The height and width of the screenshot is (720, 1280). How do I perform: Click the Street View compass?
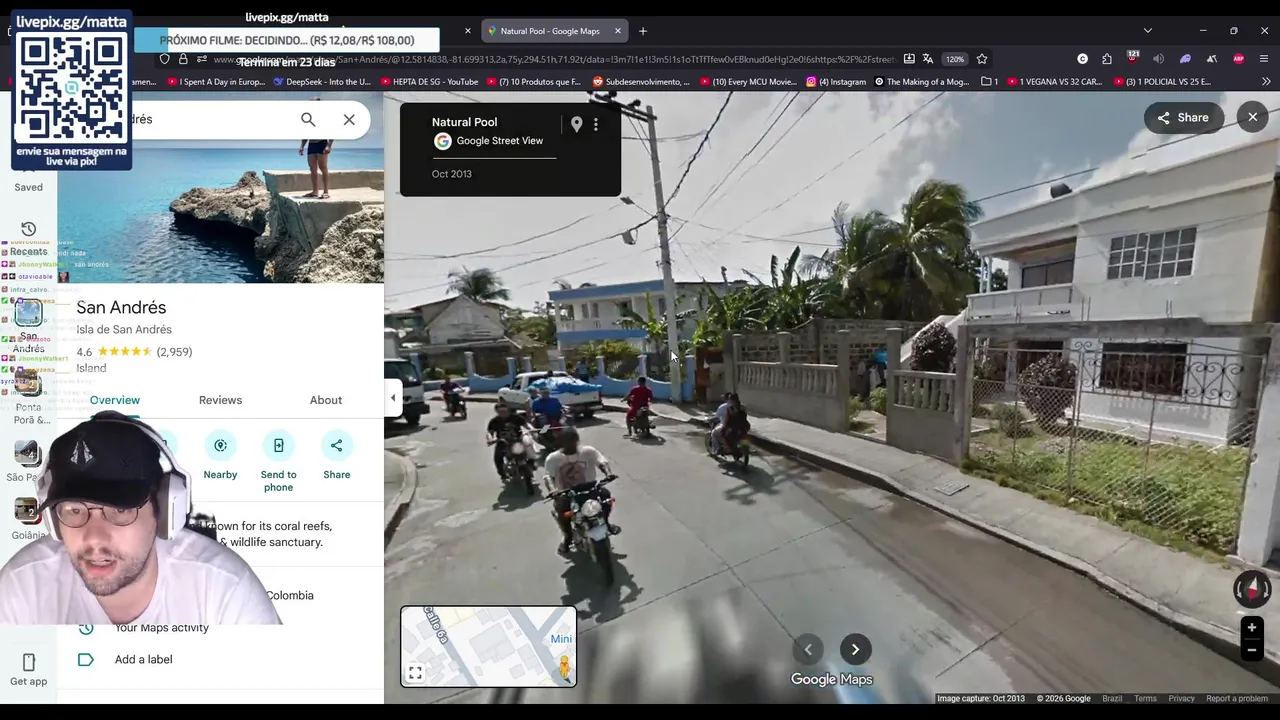[x=1251, y=589]
